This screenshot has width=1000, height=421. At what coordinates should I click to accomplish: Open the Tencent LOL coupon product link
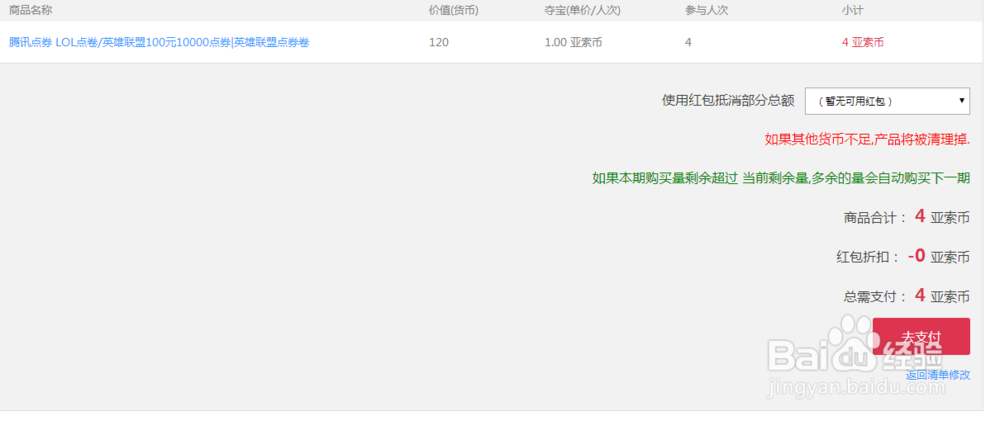[x=159, y=43]
